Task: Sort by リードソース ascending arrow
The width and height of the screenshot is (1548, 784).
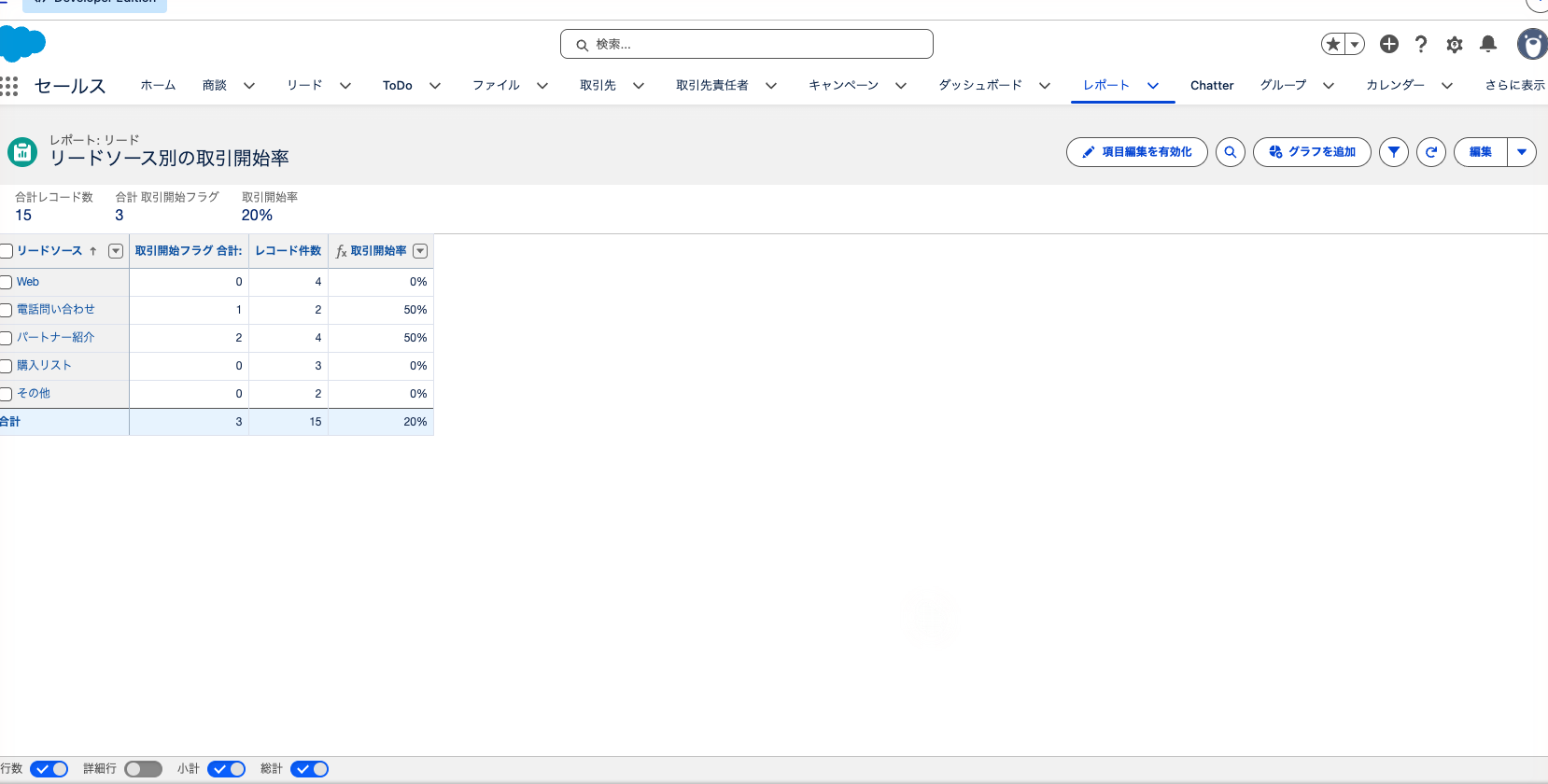Action: point(93,251)
